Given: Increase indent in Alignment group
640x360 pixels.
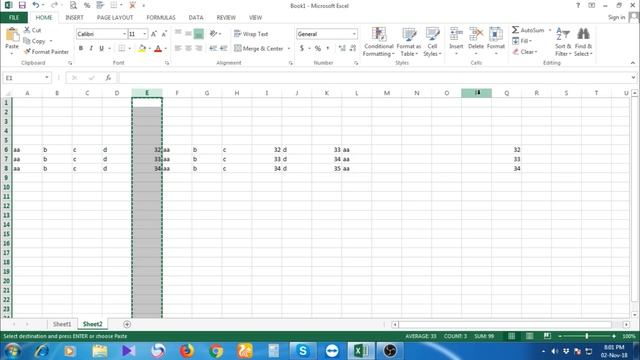Looking at the screenshot, I should pyautogui.click(x=223, y=49).
